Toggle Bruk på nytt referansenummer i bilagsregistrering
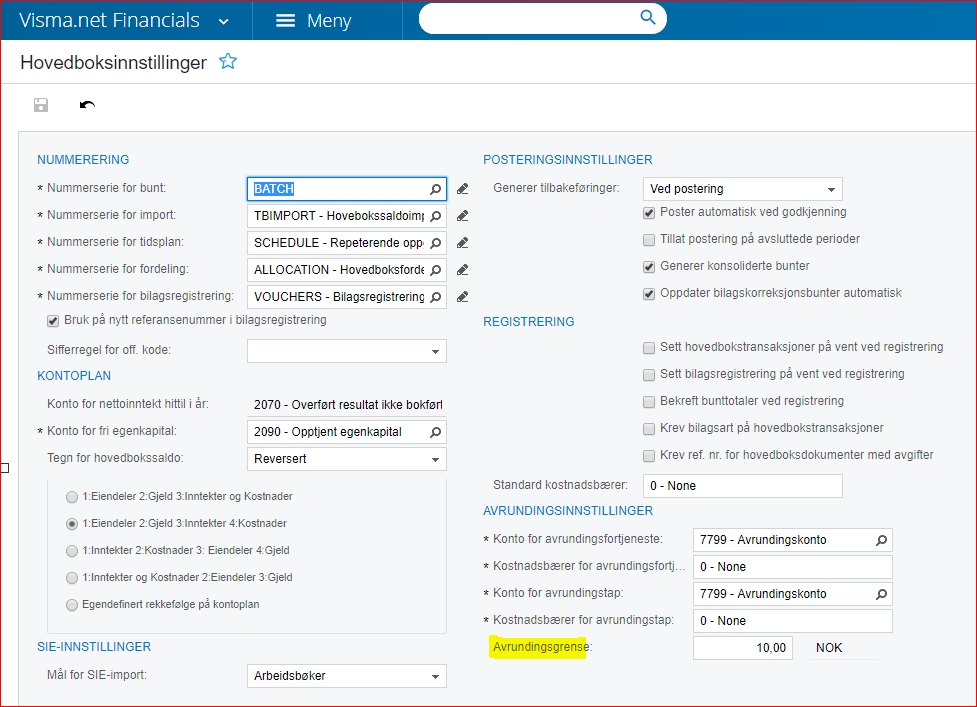This screenshot has height=707, width=977. pos(53,321)
